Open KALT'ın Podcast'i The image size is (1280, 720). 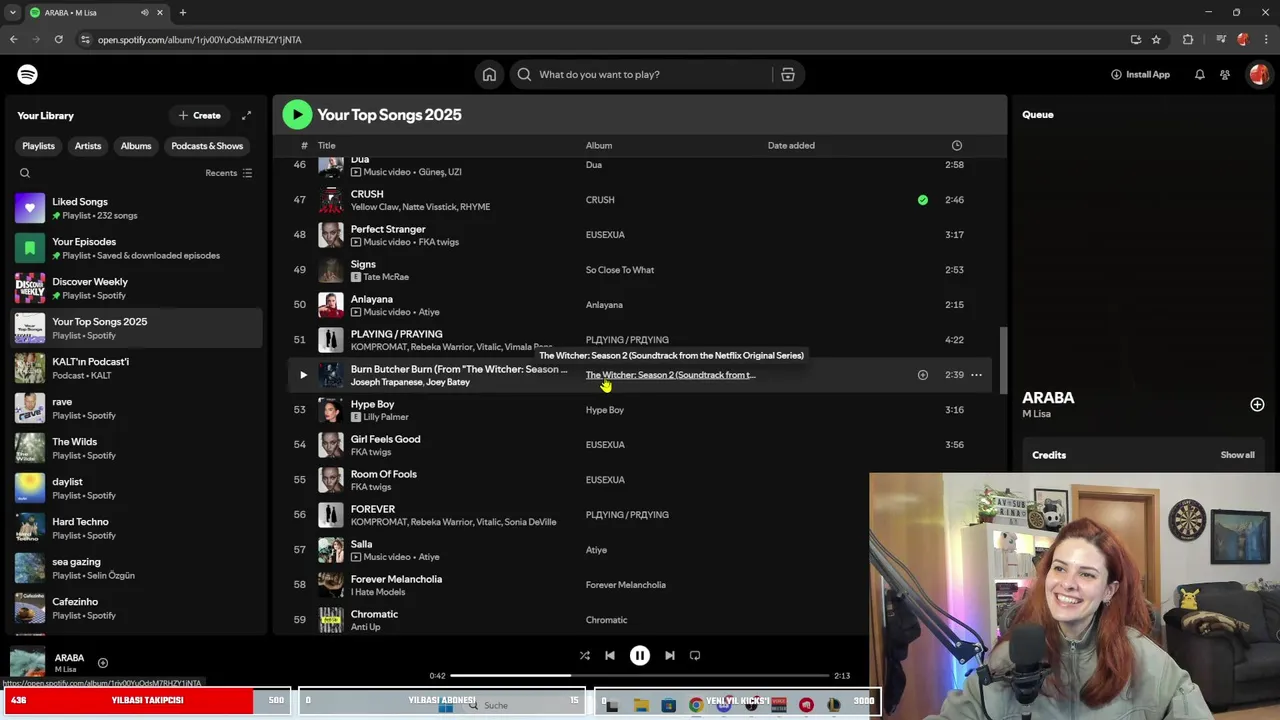(x=137, y=368)
